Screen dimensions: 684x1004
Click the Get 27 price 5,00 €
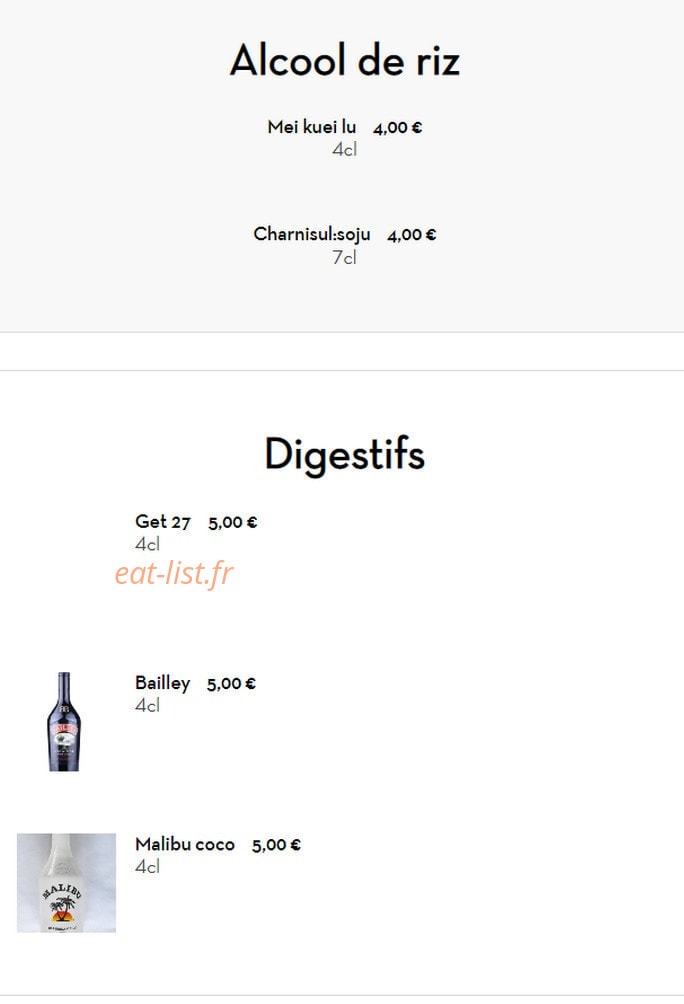coord(232,522)
